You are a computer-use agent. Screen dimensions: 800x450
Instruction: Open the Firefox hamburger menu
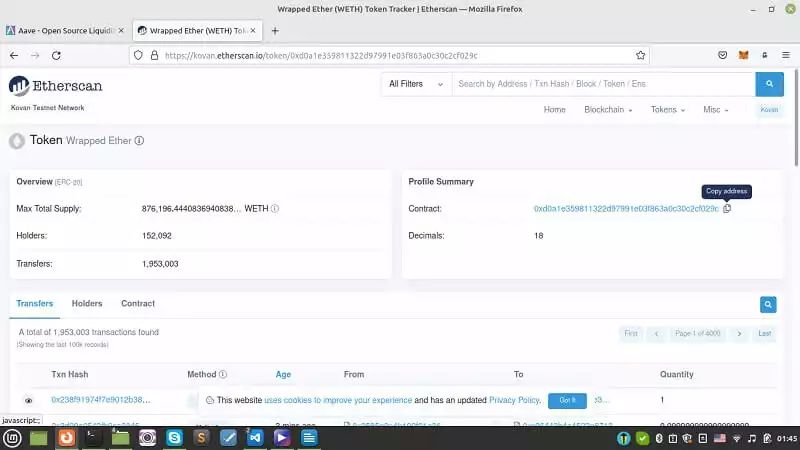(x=786, y=55)
